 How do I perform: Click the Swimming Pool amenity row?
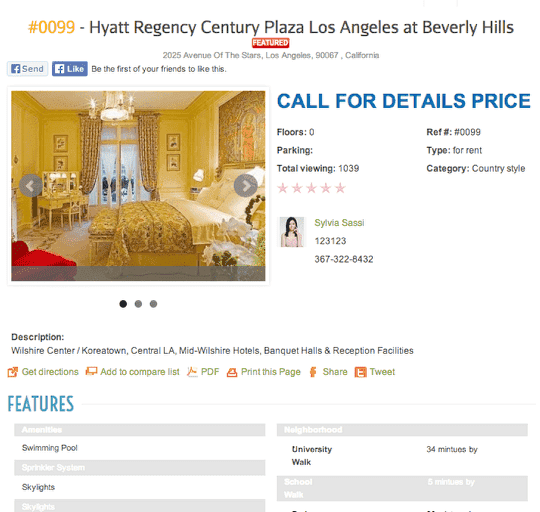(140, 448)
